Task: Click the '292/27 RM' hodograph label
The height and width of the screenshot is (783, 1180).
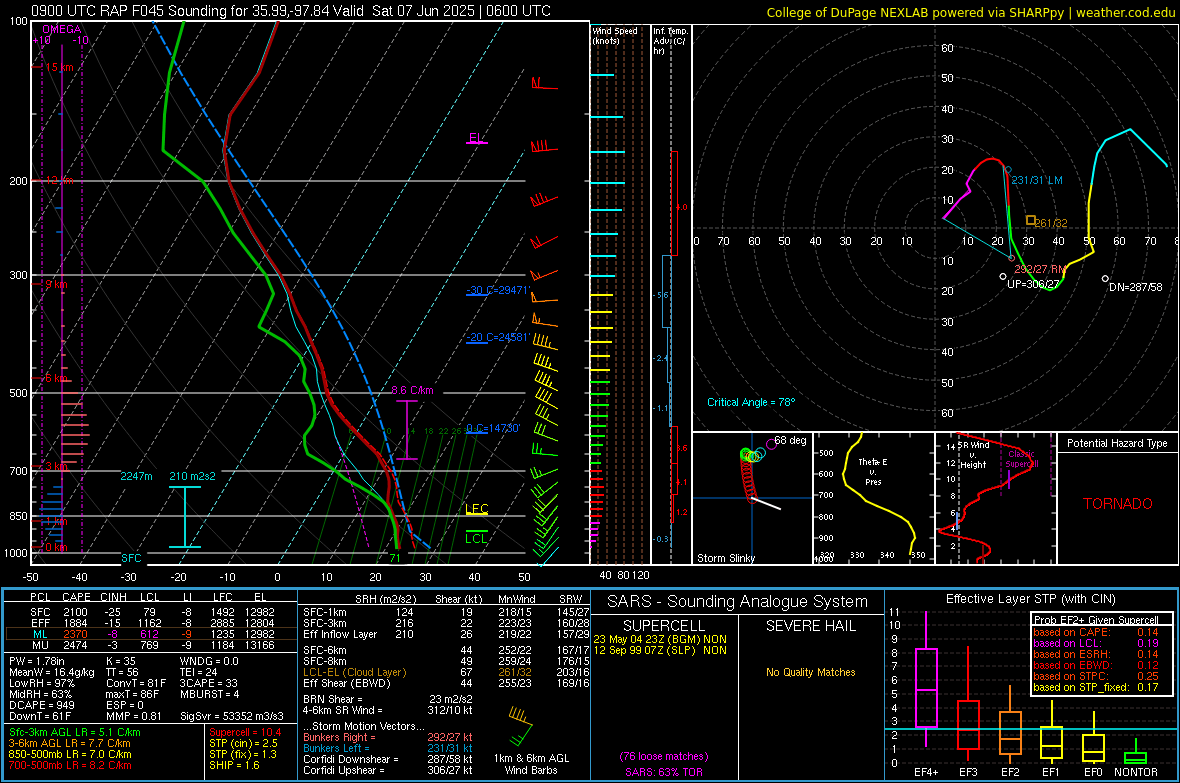Action: coord(1040,269)
